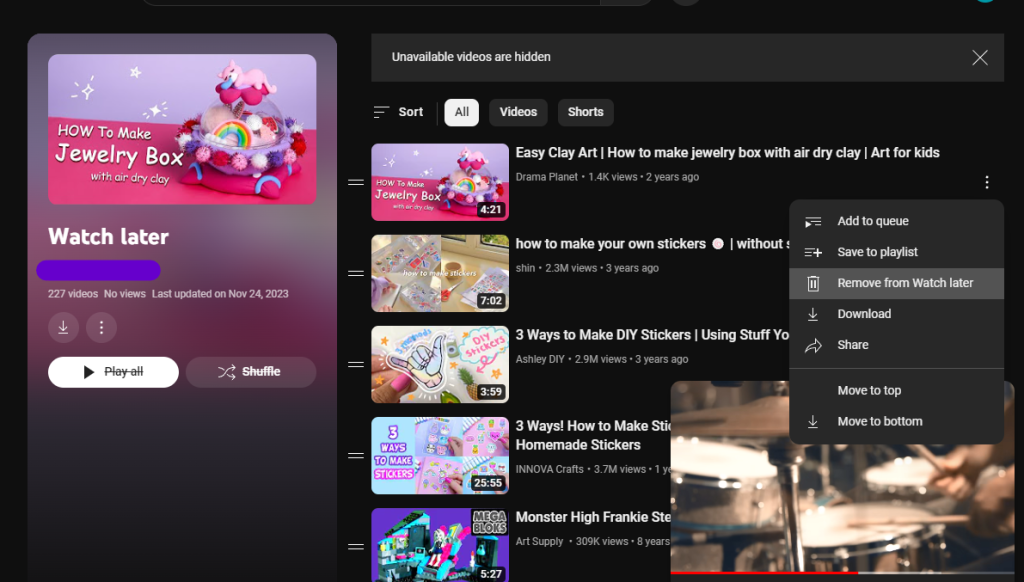Open '3 Ways to Make DIY Stickers' title
This screenshot has height=582, width=1024.
tap(652, 335)
